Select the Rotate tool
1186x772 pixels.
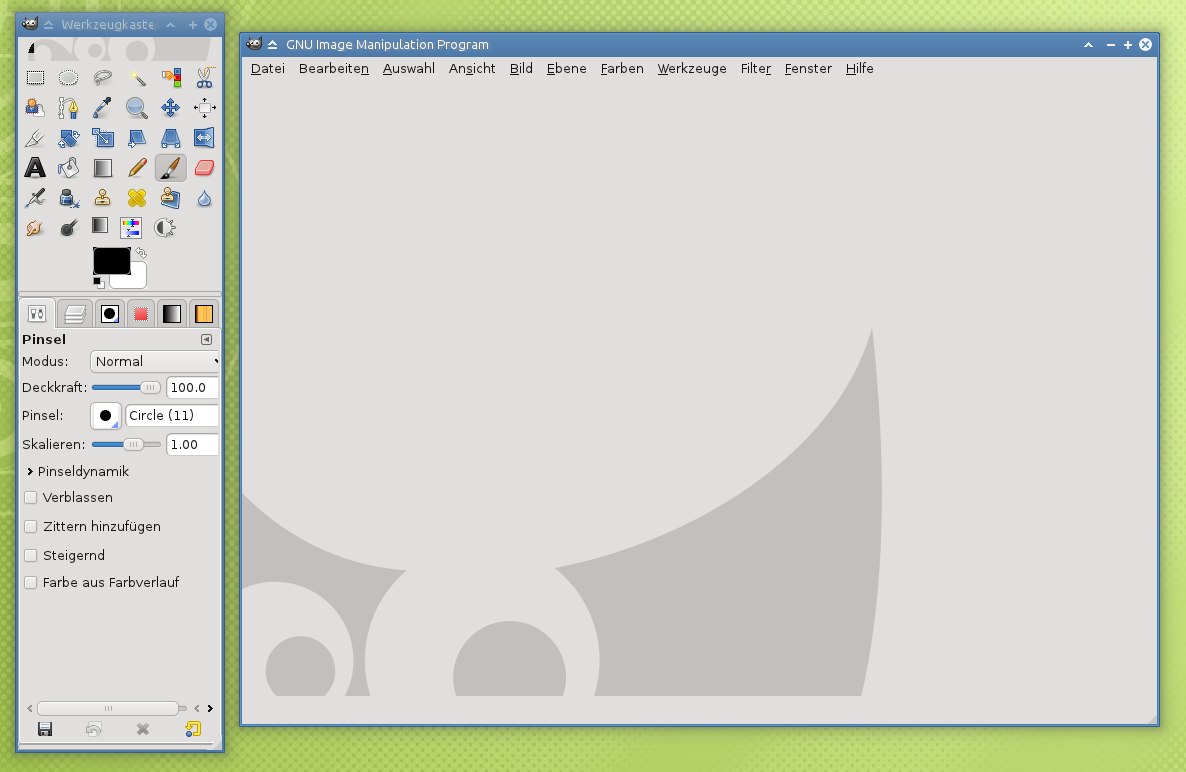69,138
